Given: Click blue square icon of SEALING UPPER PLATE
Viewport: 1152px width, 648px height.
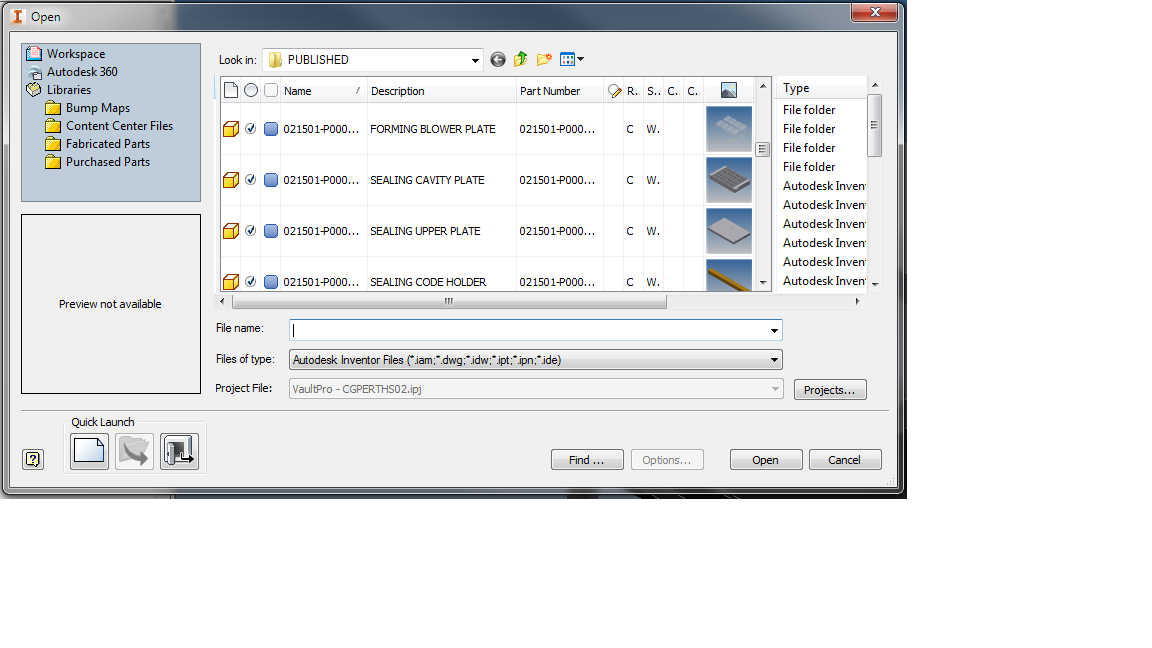Looking at the screenshot, I should pyautogui.click(x=271, y=231).
